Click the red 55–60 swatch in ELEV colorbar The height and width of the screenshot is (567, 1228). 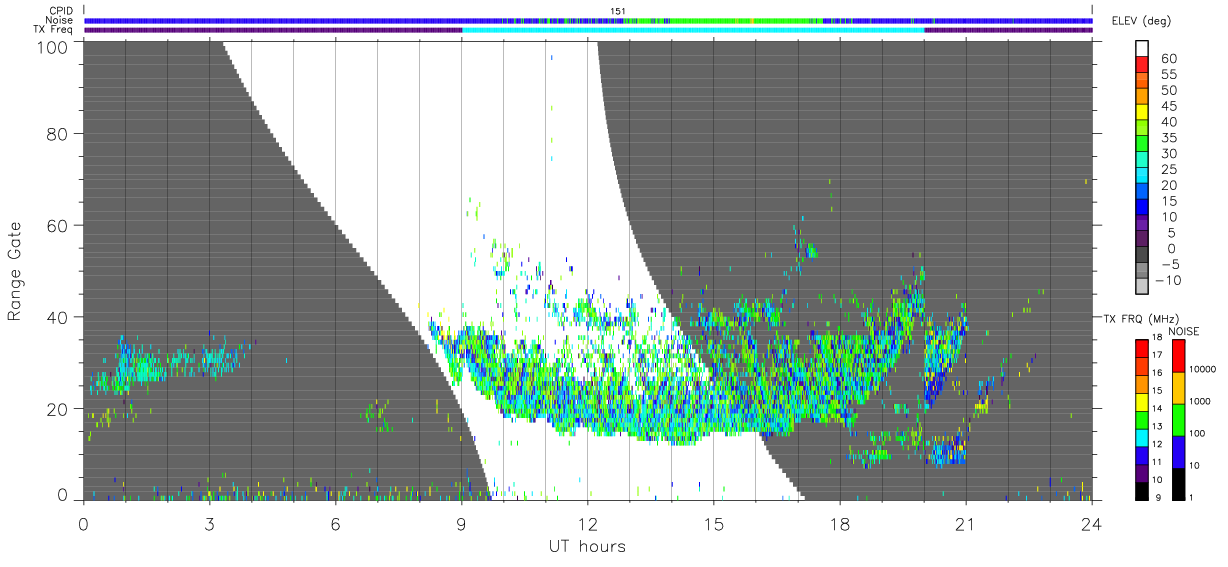[1142, 65]
